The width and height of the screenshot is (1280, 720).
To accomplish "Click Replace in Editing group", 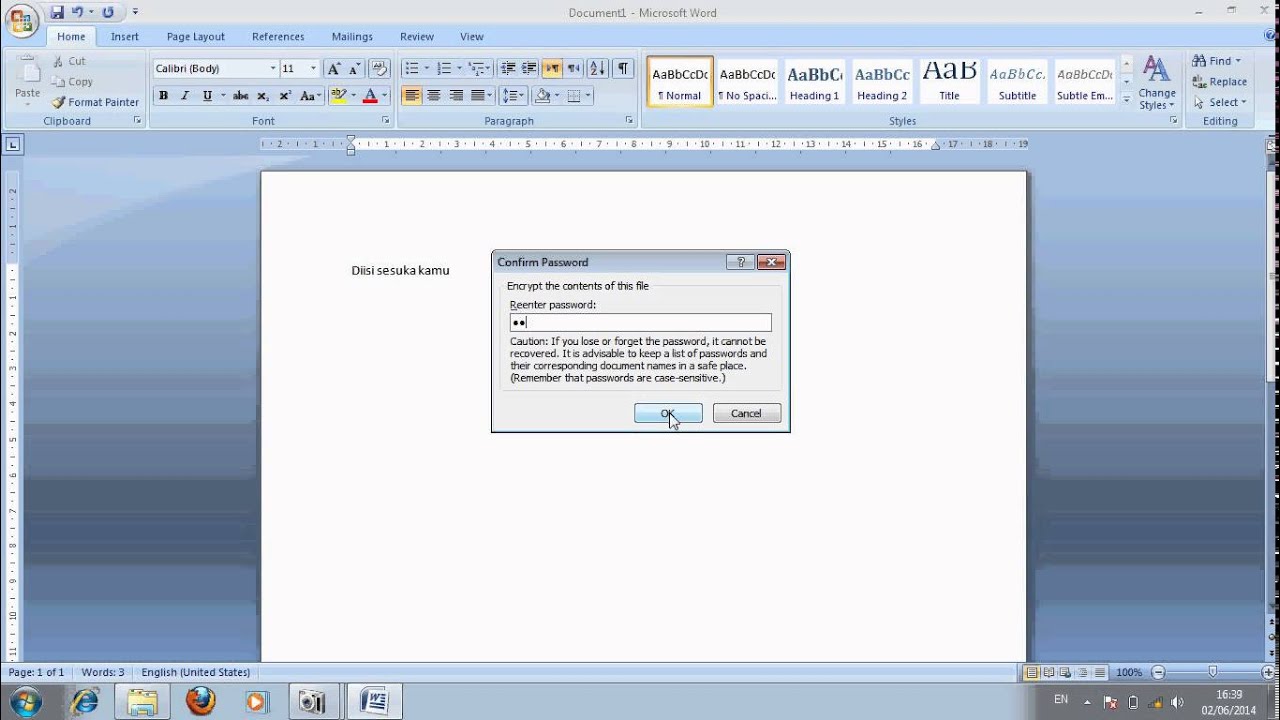I will pos(1219,82).
